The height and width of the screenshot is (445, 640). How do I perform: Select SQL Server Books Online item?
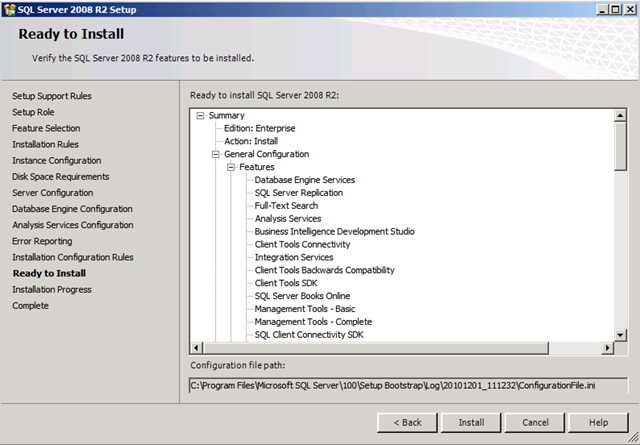coord(302,296)
